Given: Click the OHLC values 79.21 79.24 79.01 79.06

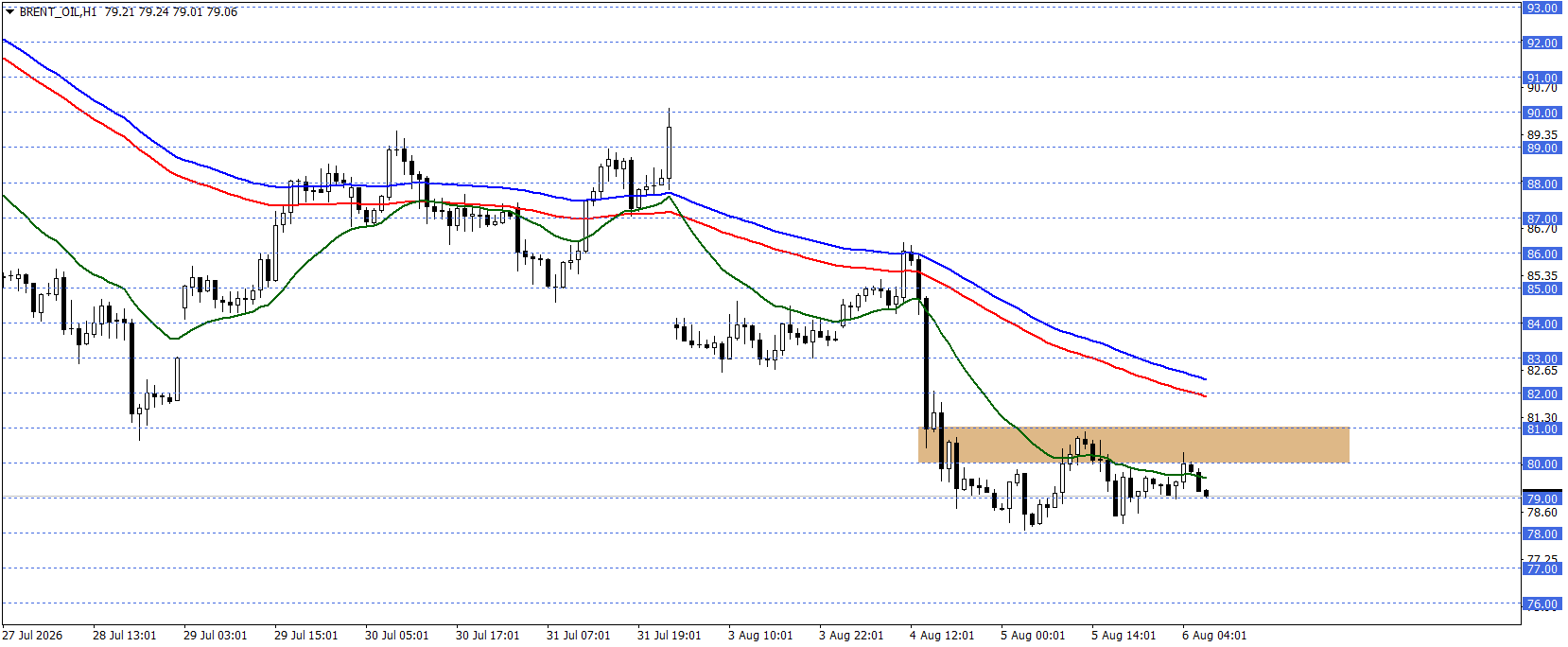Looking at the screenshot, I should tap(171, 12).
